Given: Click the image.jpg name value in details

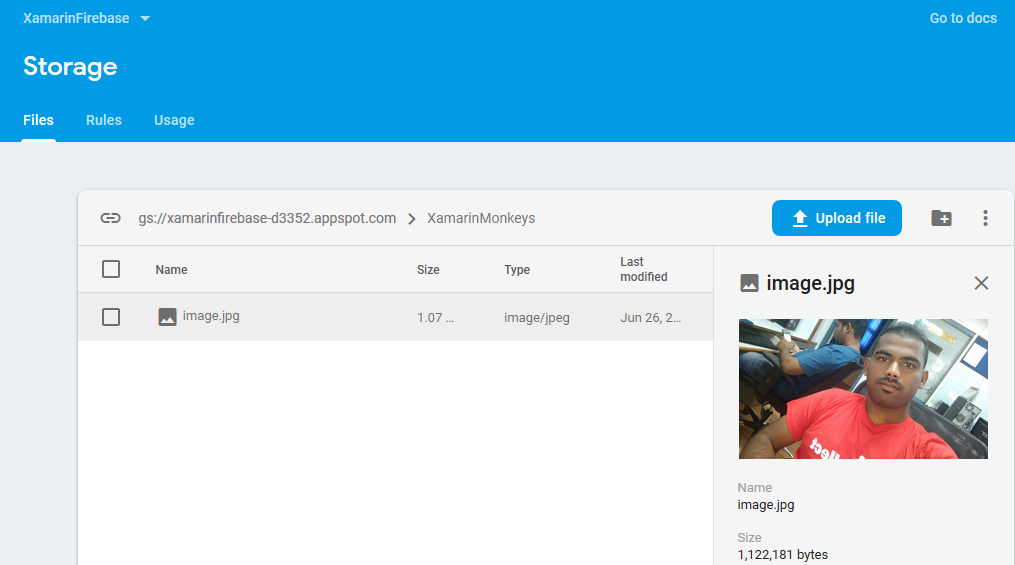Looking at the screenshot, I should [x=766, y=505].
